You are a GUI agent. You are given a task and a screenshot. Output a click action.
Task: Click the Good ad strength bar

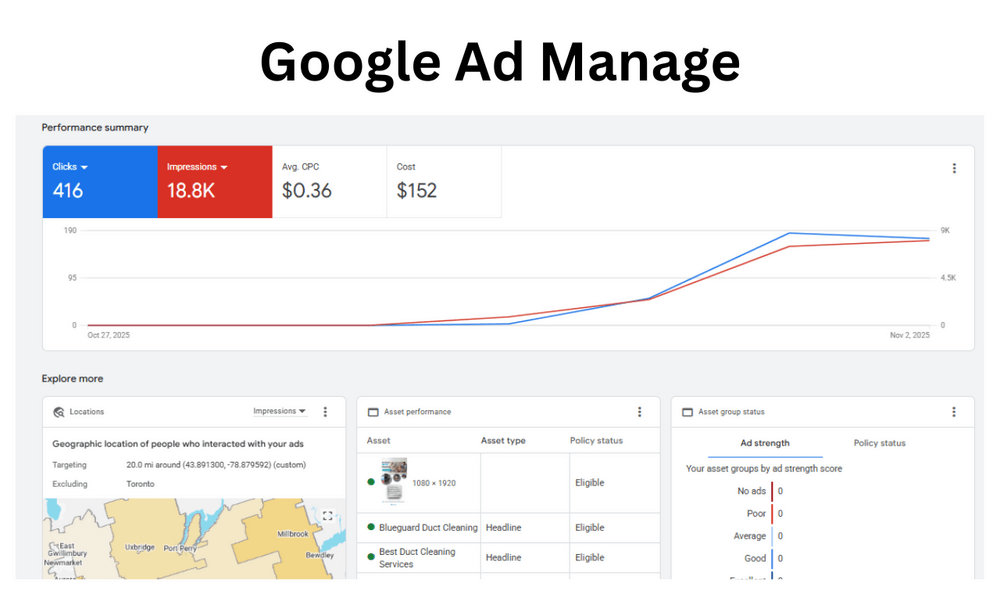coord(772,558)
